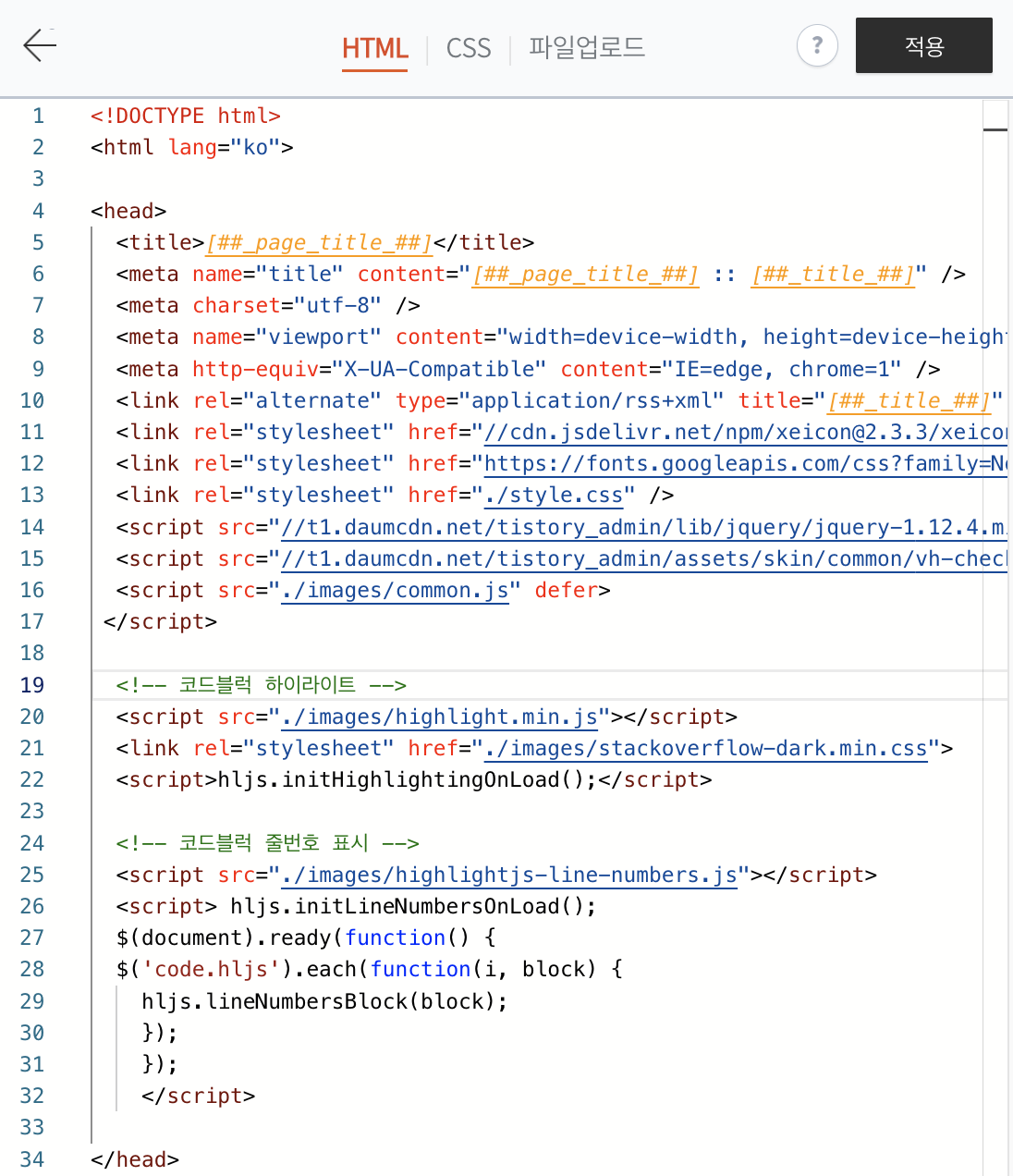Click the $('code.hljs').each line
Viewport: 1013px width, 1176px height.
[x=370, y=969]
